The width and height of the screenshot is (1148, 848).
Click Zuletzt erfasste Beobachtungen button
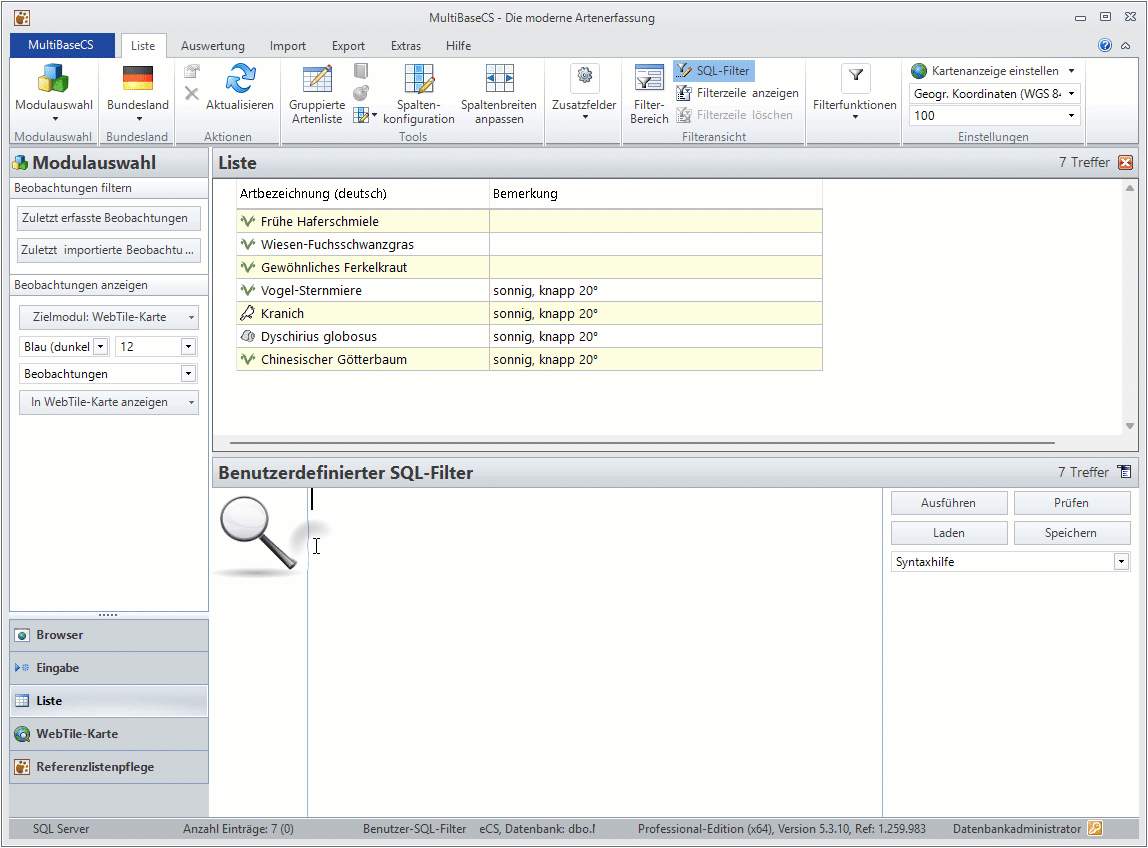109,218
